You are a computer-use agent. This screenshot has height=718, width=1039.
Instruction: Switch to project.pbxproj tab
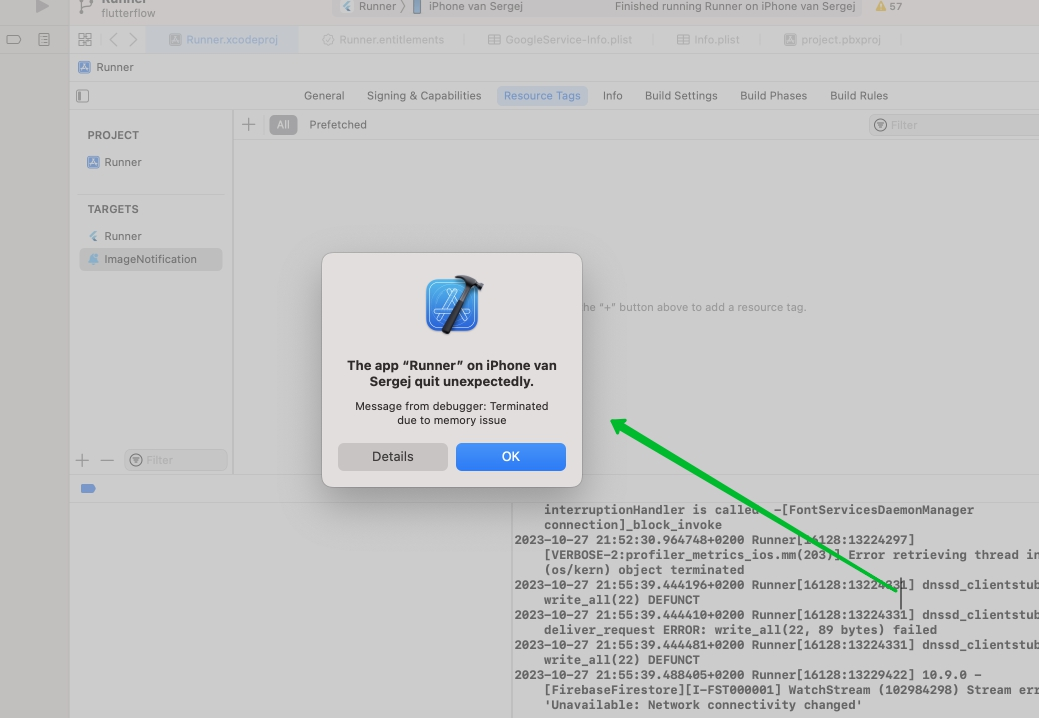[832, 40]
